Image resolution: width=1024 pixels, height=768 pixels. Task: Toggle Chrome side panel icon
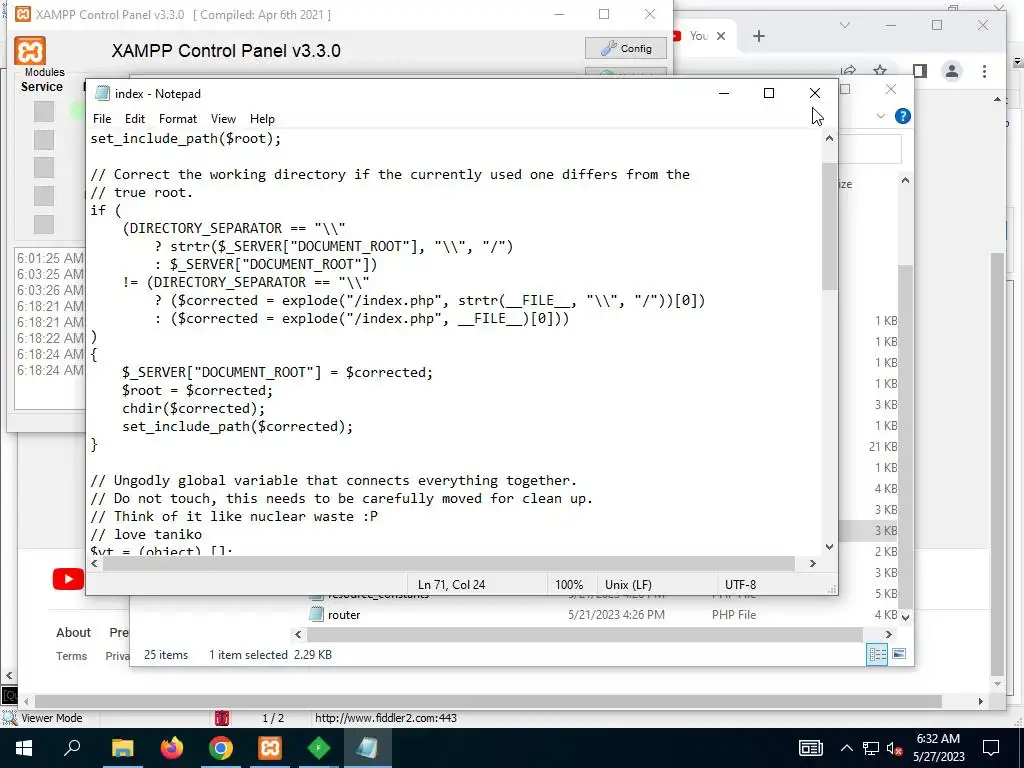click(920, 71)
